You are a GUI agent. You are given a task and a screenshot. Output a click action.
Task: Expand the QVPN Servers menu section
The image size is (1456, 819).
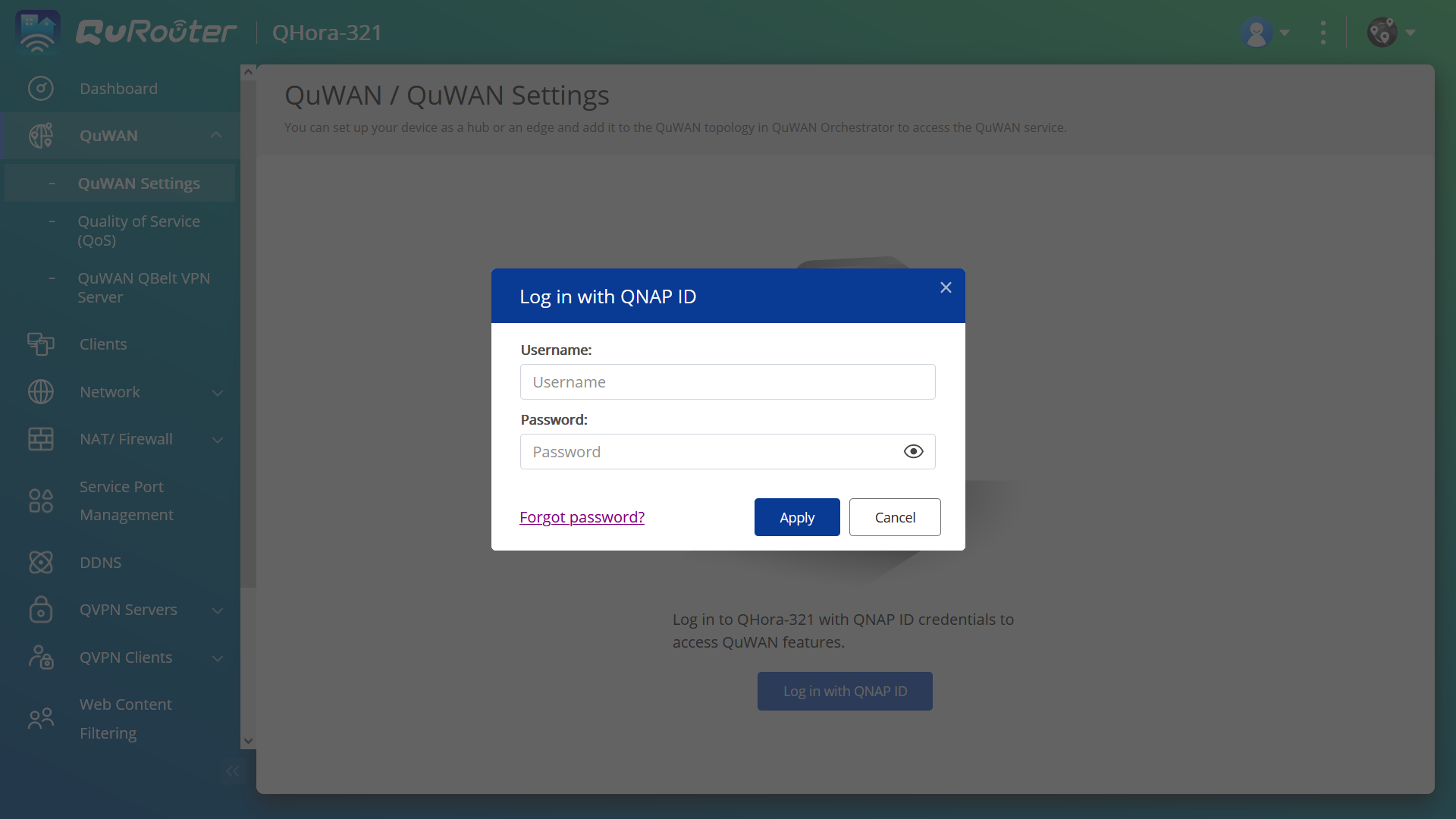click(x=218, y=610)
